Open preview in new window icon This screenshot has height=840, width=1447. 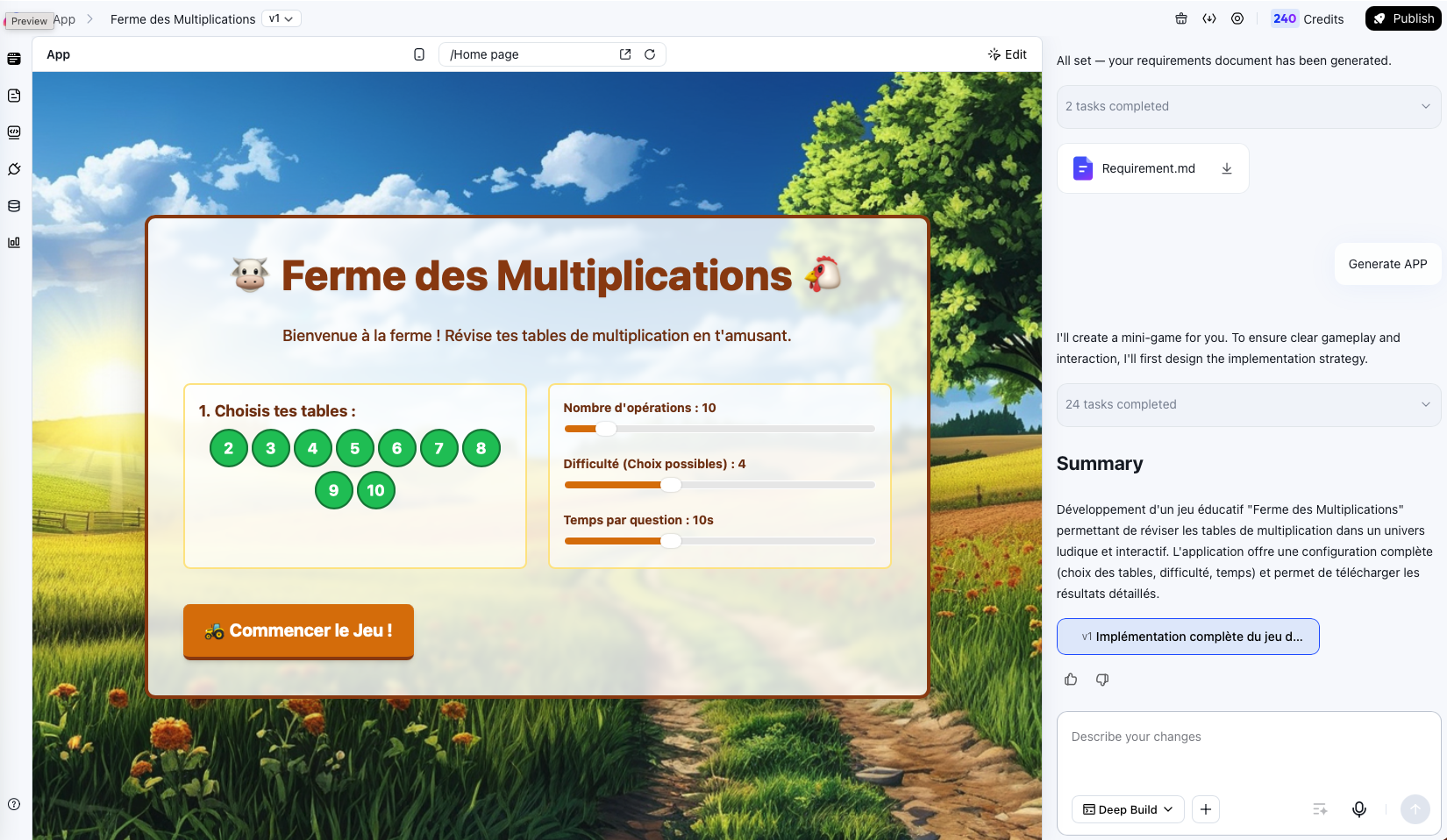(x=625, y=54)
